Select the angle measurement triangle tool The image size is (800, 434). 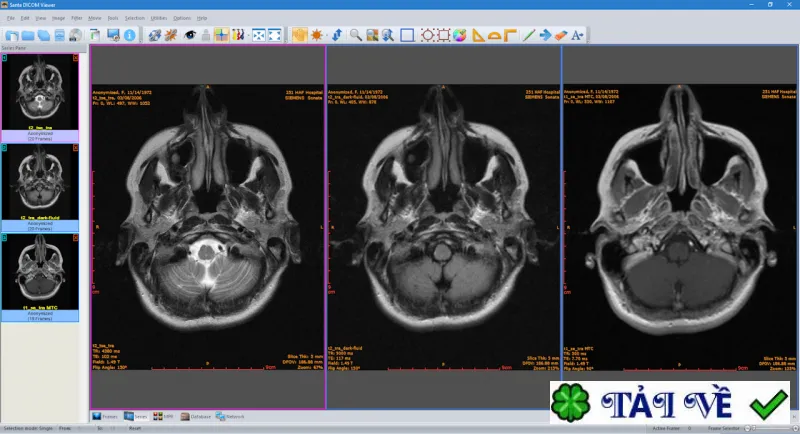478,35
